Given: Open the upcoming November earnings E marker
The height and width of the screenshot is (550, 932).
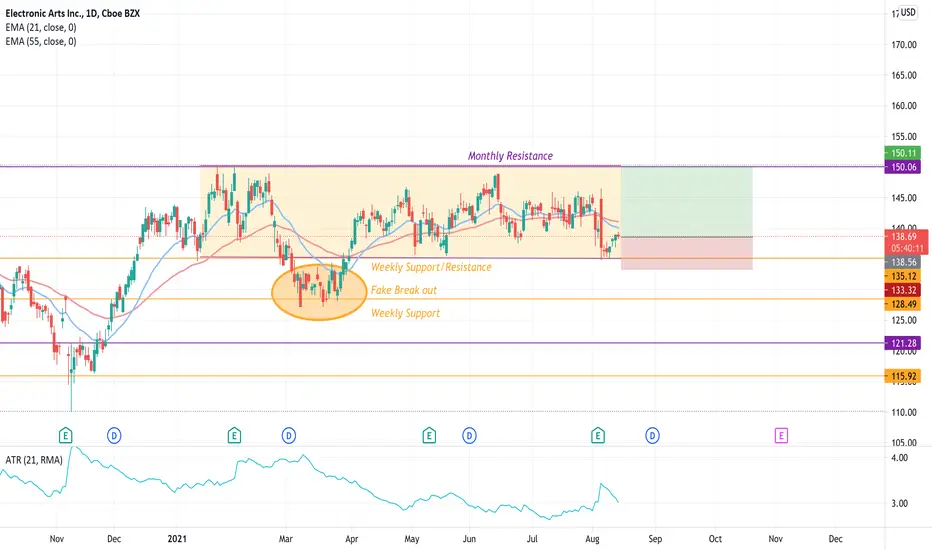Looking at the screenshot, I should 781,436.
